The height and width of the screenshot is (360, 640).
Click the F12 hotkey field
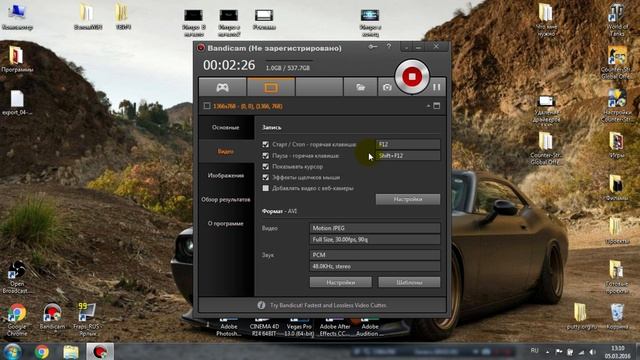tap(408, 144)
